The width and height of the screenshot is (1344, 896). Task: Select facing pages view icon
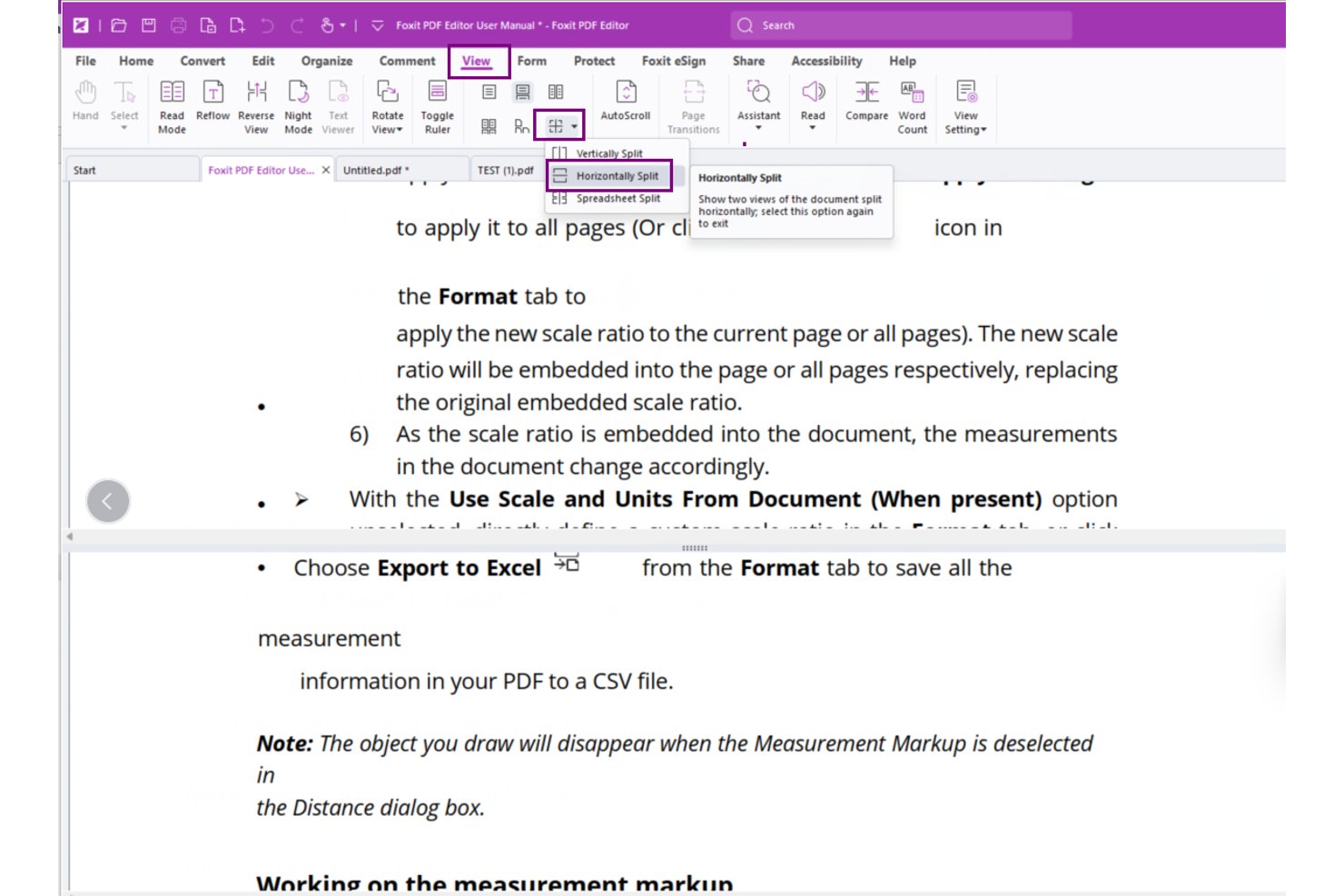[x=556, y=92]
